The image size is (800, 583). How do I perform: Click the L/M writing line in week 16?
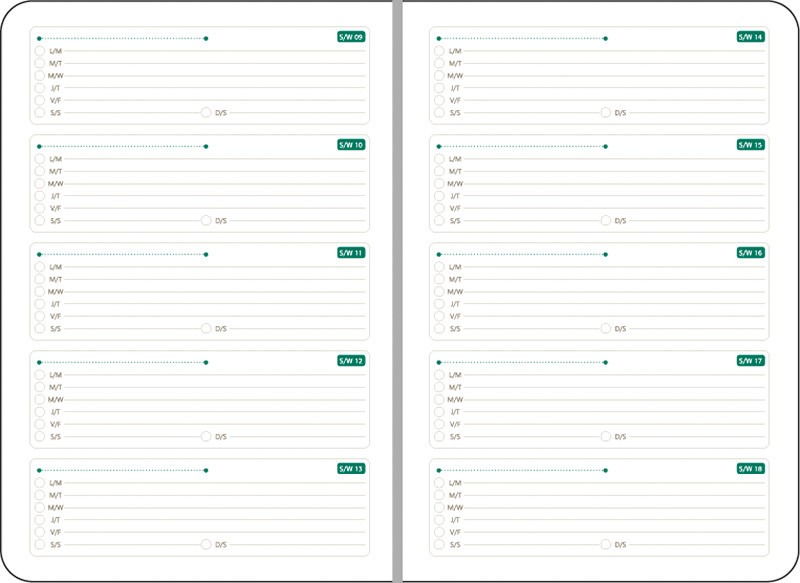[614, 267]
